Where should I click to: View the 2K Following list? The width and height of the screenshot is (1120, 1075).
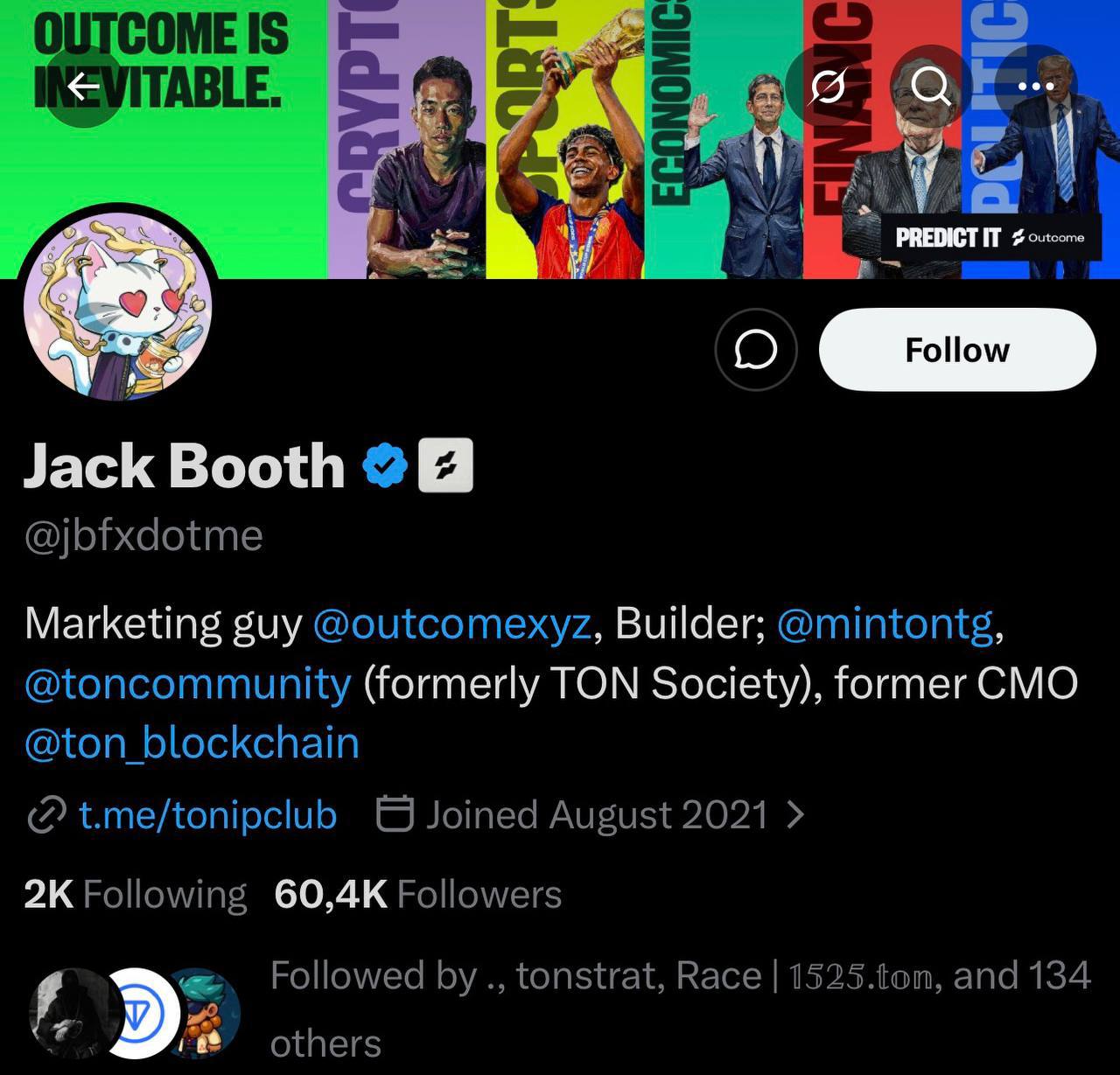(136, 894)
